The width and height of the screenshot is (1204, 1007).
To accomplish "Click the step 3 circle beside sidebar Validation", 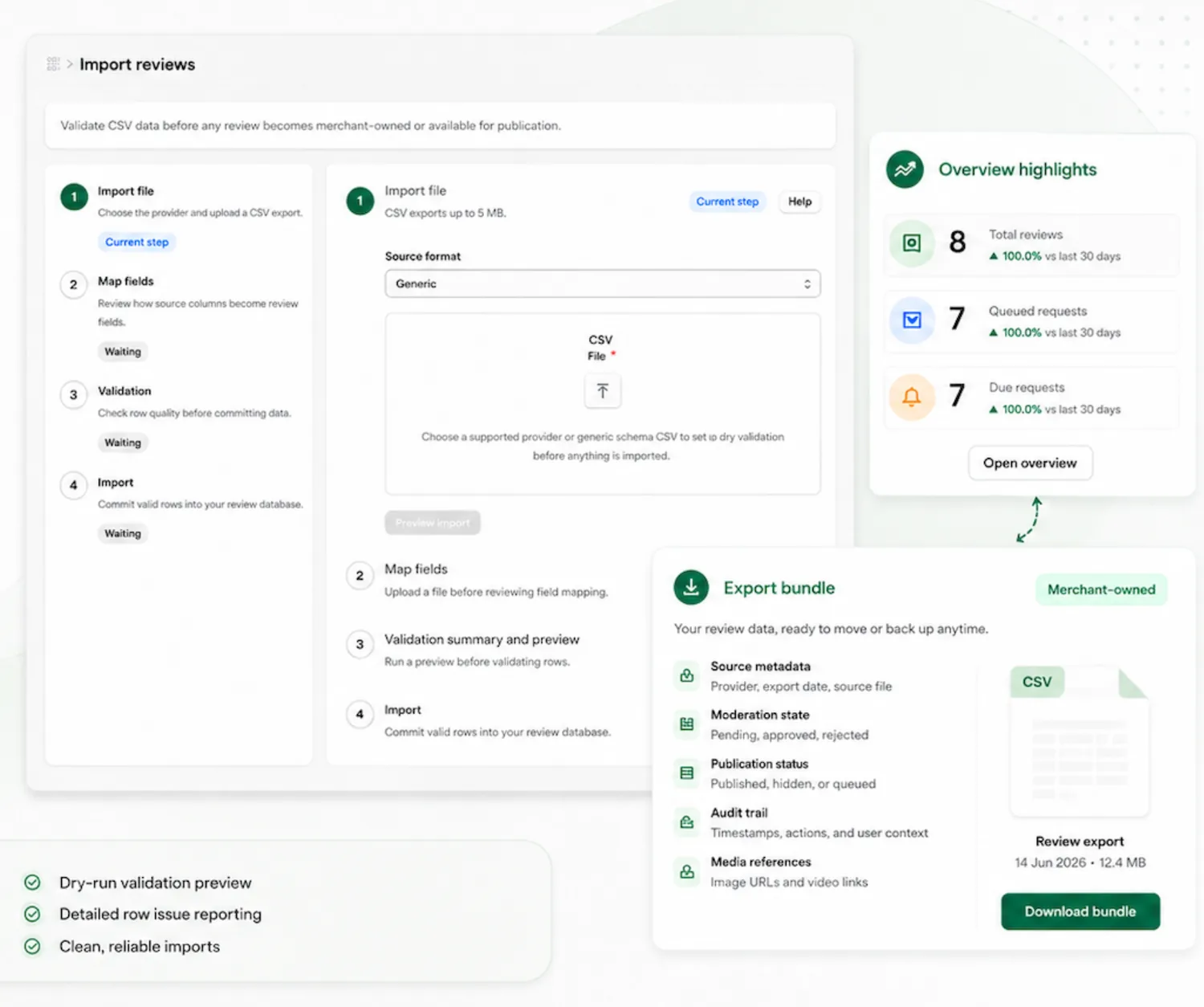I will 74,394.
